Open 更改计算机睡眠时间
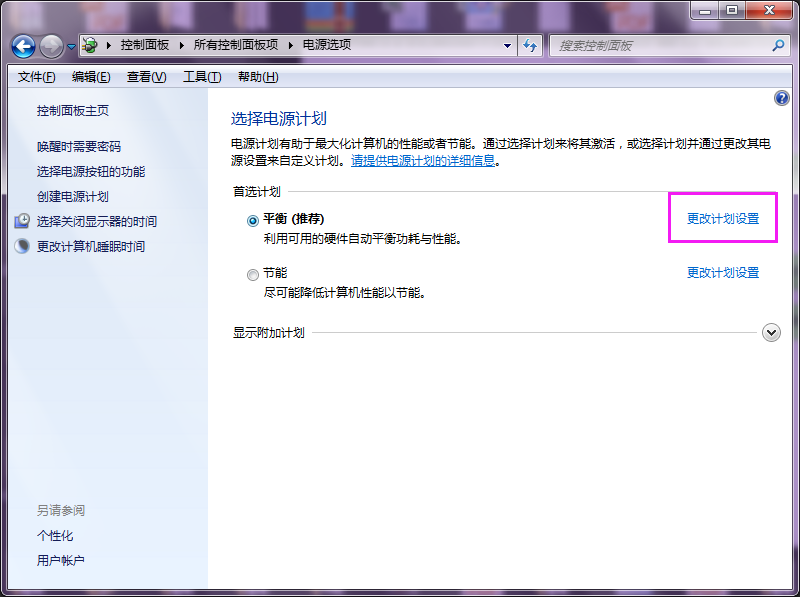Viewport: 800px width, 597px height. (x=91, y=246)
